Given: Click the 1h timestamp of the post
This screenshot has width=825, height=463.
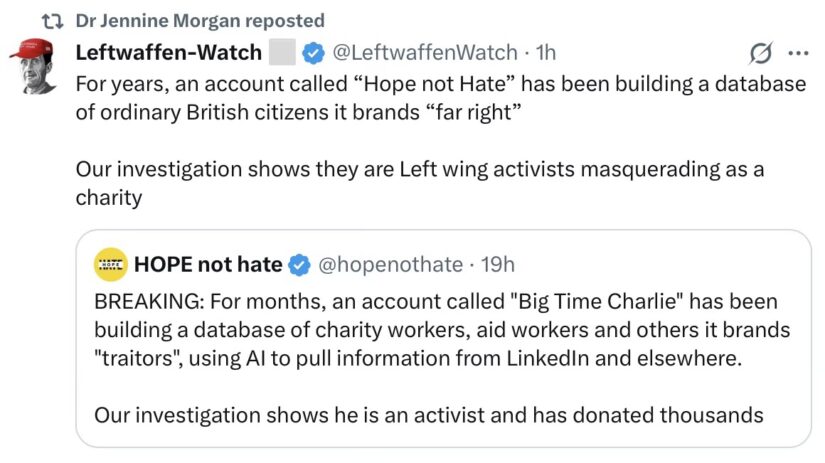Looking at the screenshot, I should [546, 53].
